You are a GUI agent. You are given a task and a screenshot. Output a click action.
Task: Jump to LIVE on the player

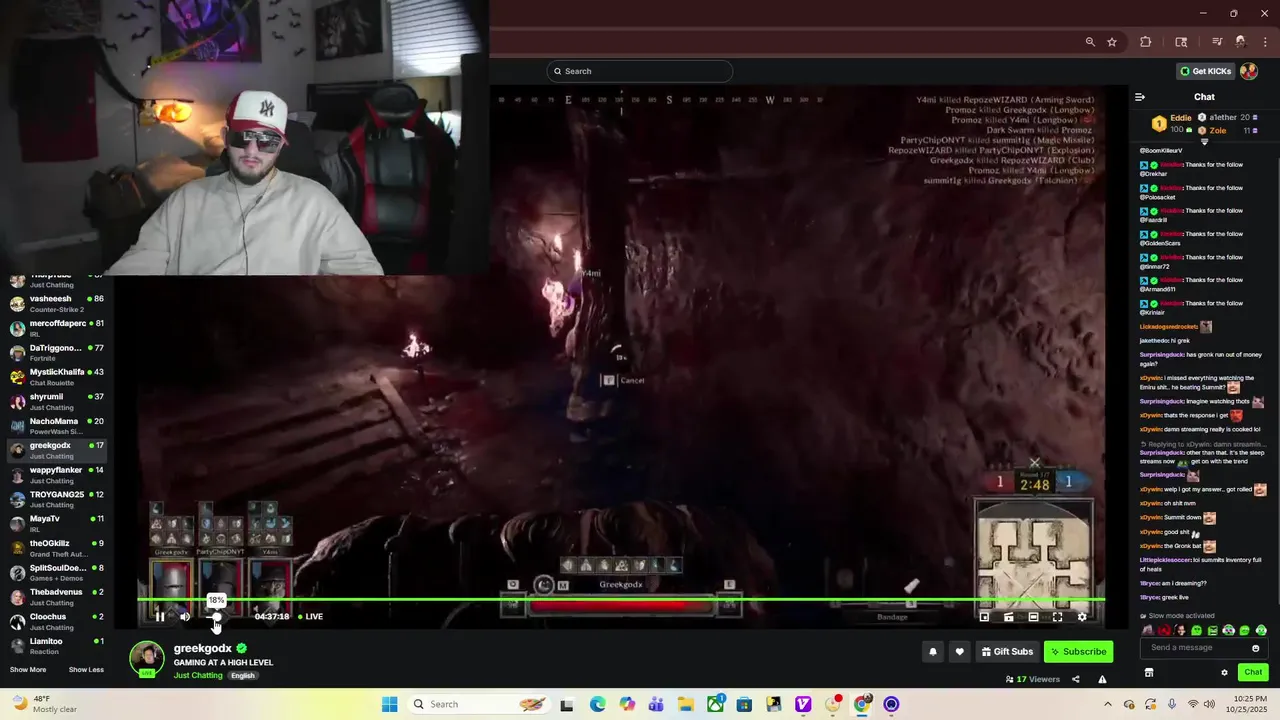(x=310, y=617)
